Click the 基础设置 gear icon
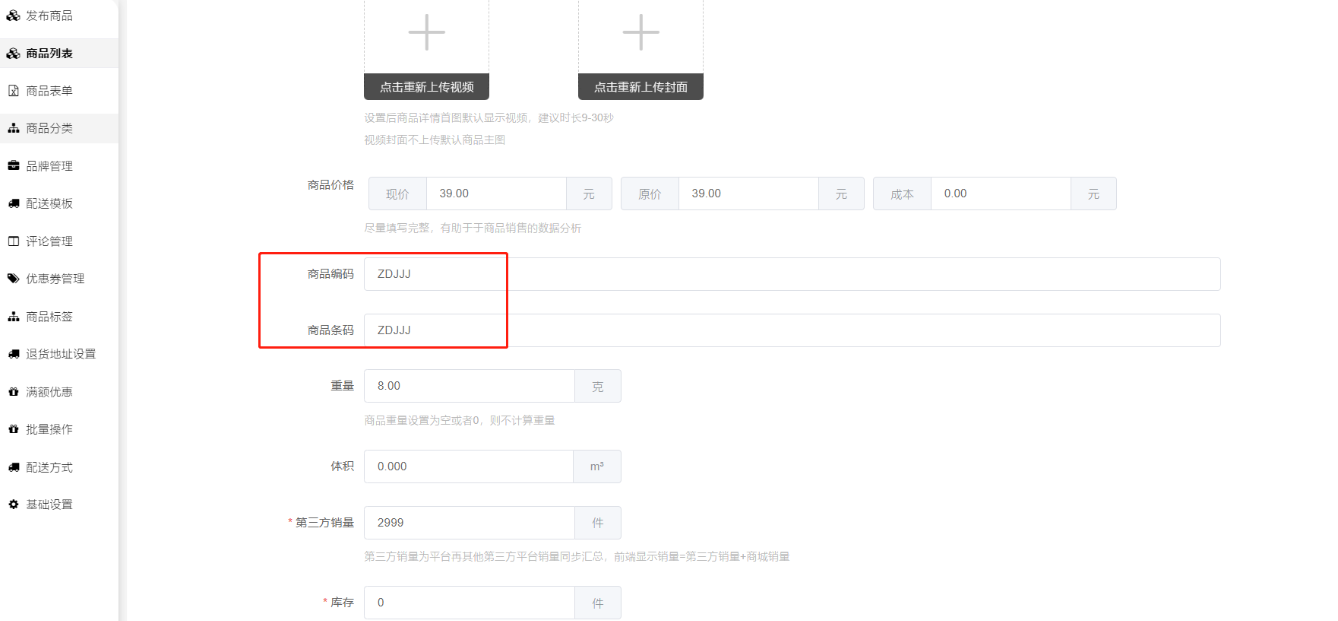Image resolution: width=1338 pixels, height=621 pixels. pyautogui.click(x=13, y=504)
